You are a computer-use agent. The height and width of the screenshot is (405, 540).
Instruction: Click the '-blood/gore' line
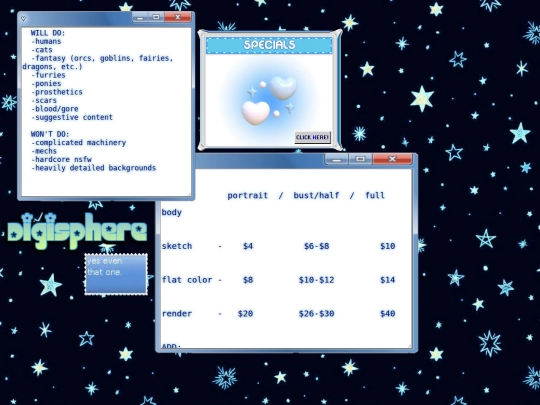[x=55, y=109]
